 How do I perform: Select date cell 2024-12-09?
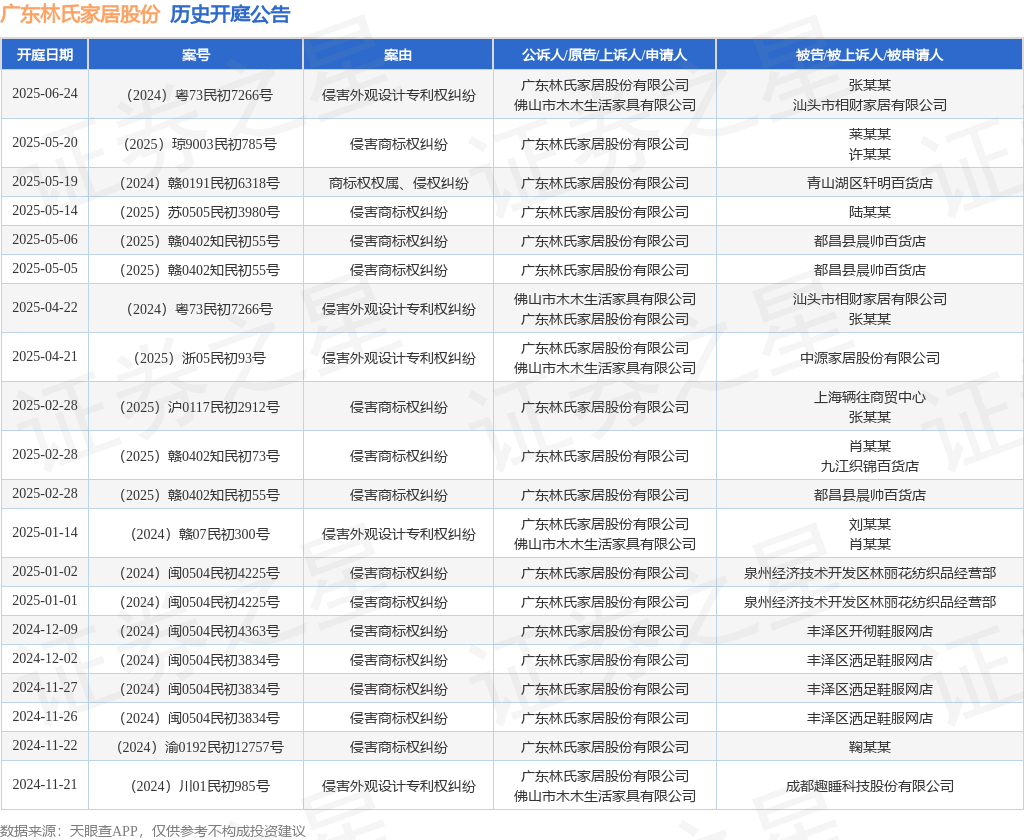click(44, 630)
